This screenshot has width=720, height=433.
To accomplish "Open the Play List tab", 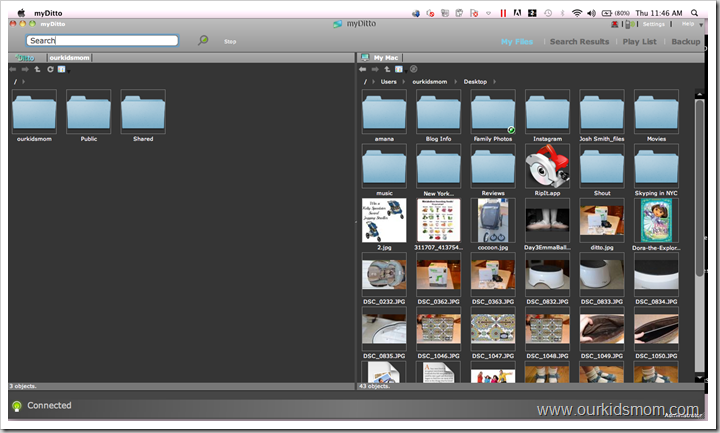I will coord(640,42).
